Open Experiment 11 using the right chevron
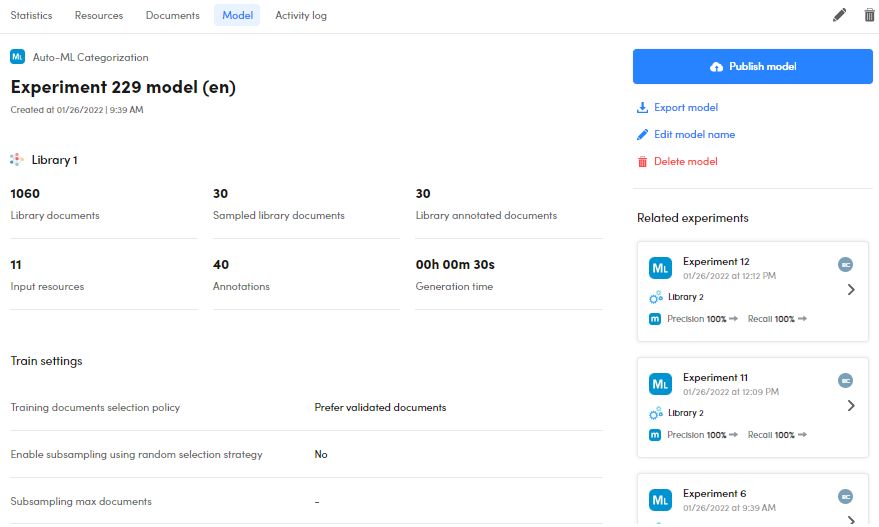879x527 pixels. pyautogui.click(x=851, y=406)
